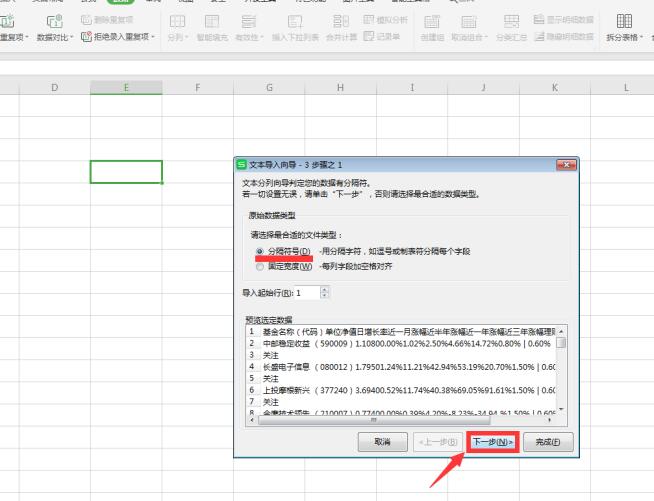Click the 插入下拉列表 icon
Screen dimensions: 654x501
(x=295, y=21)
